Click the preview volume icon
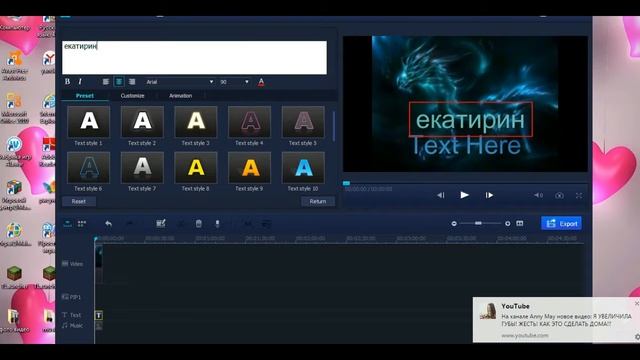This screenshot has width=640, height=360. pyautogui.click(x=538, y=196)
